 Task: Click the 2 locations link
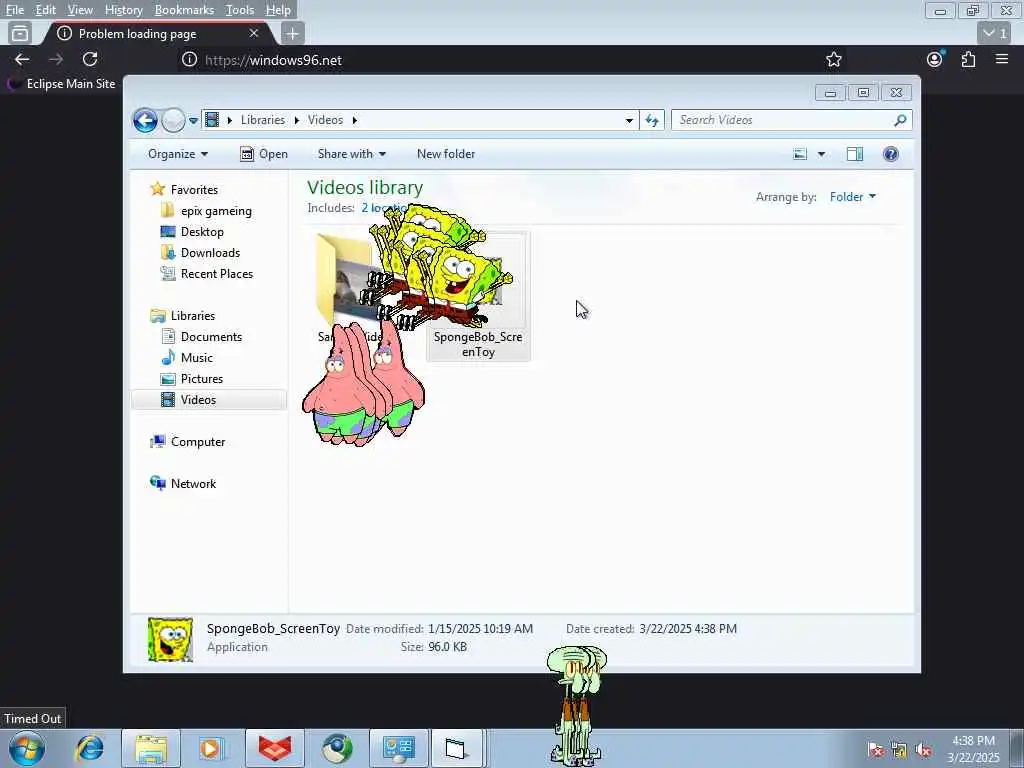pyautogui.click(x=384, y=208)
